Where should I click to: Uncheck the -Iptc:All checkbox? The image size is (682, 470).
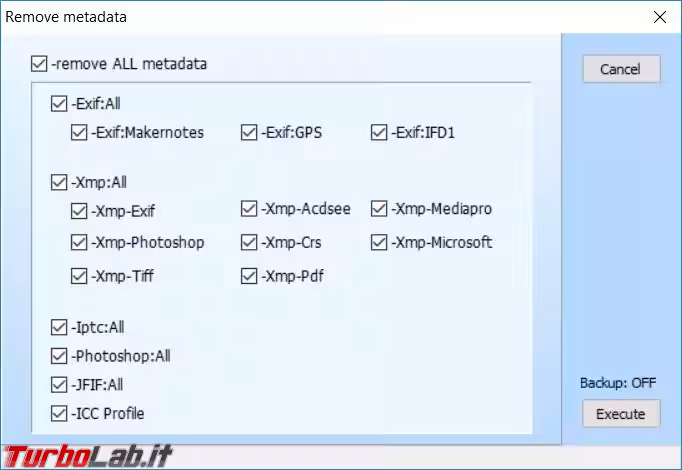(59, 327)
